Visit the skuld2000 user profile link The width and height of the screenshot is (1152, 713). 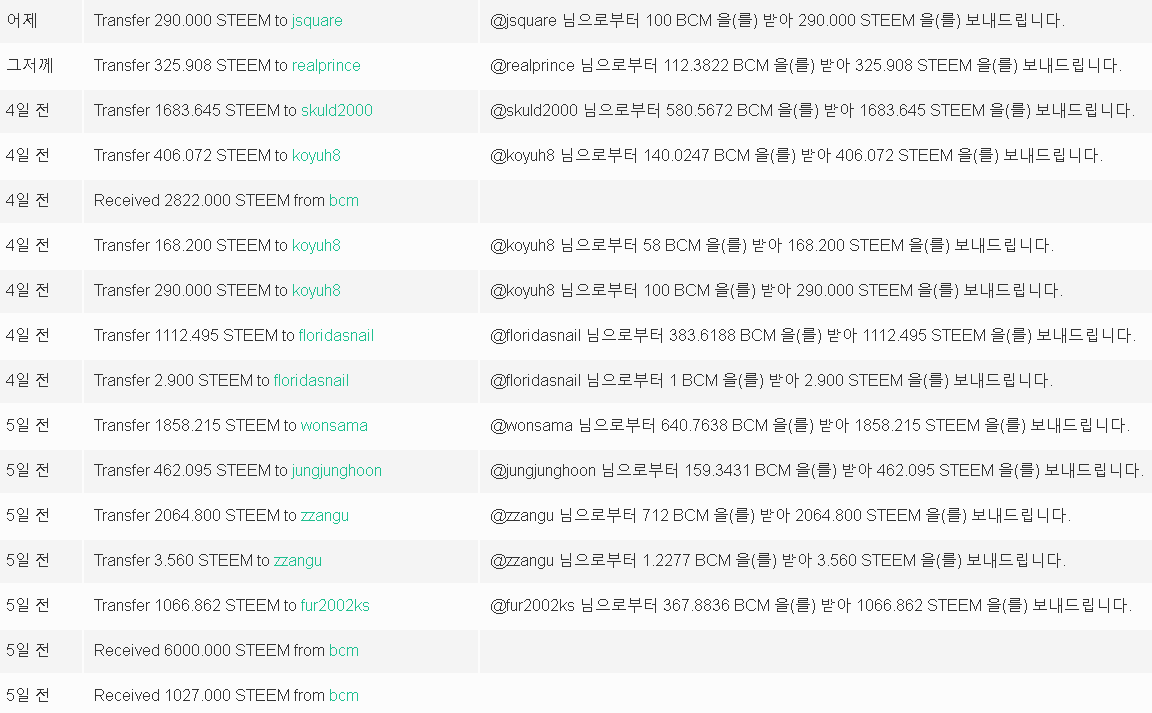(x=336, y=110)
